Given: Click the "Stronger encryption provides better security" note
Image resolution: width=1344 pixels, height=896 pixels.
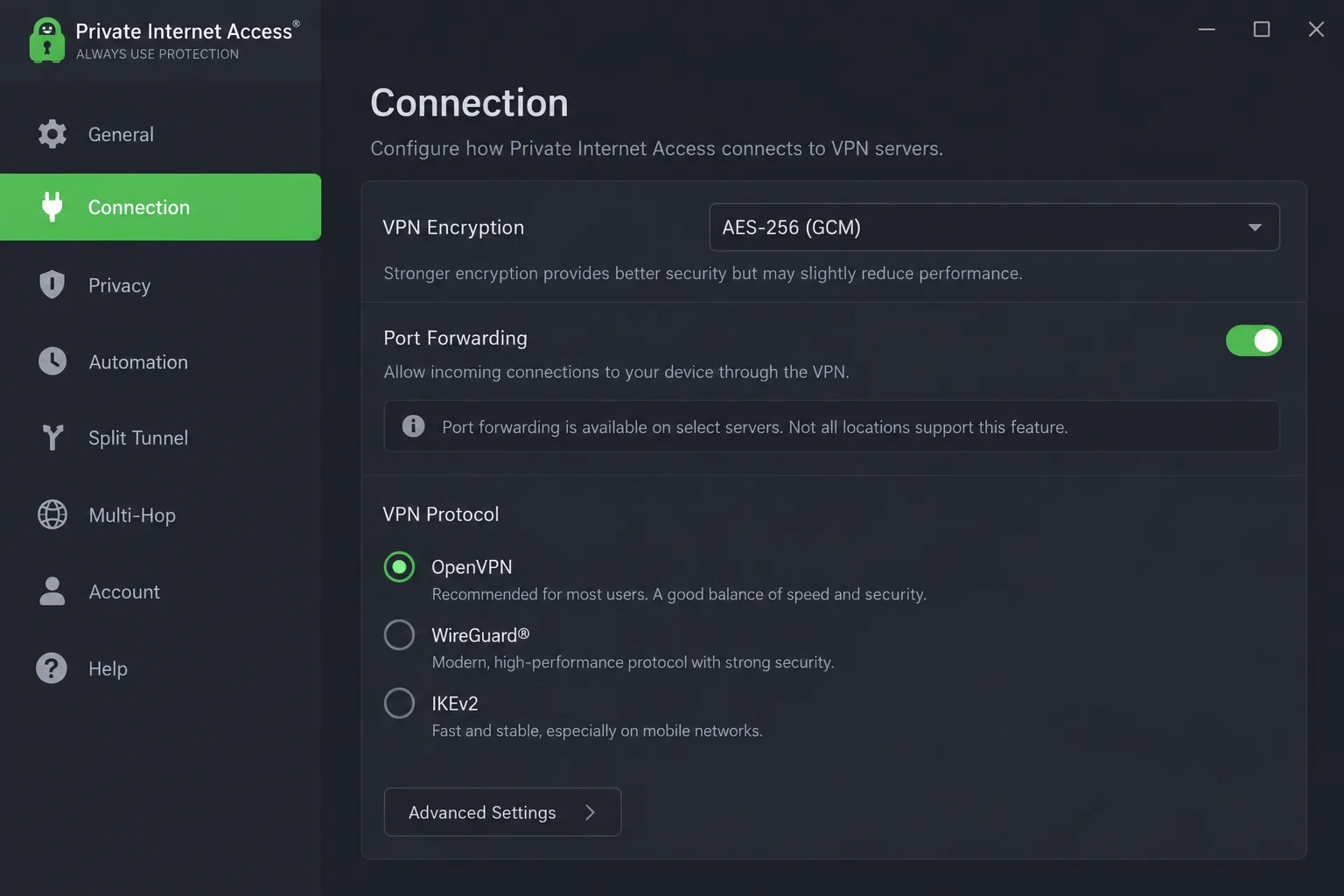Looking at the screenshot, I should 703,273.
